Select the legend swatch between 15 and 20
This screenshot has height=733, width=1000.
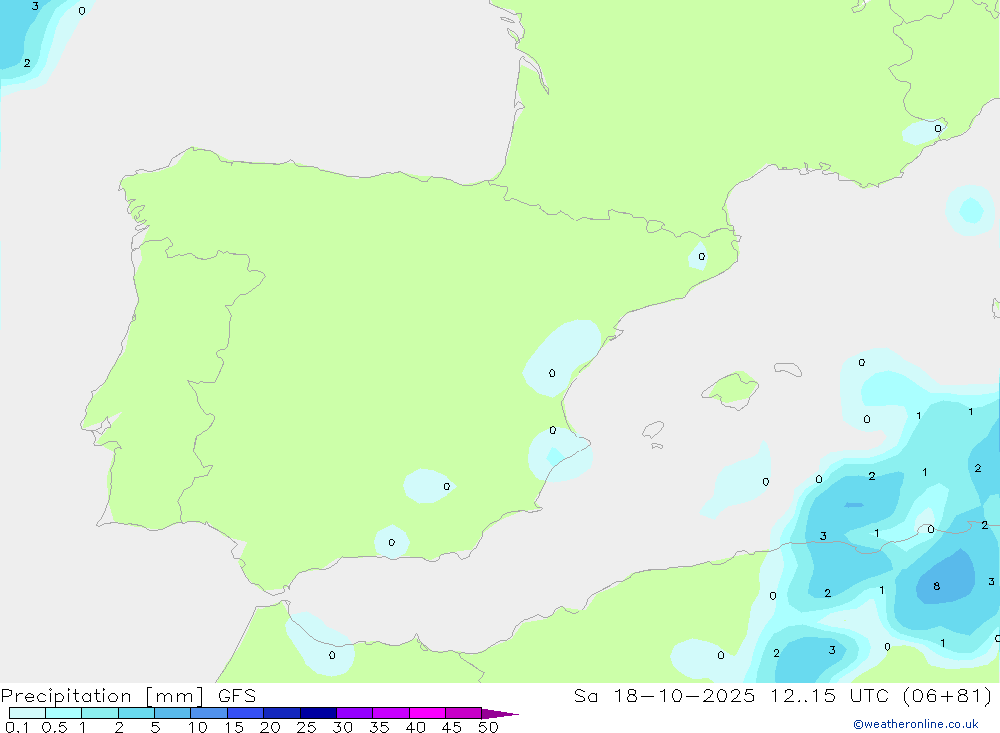[x=246, y=713]
